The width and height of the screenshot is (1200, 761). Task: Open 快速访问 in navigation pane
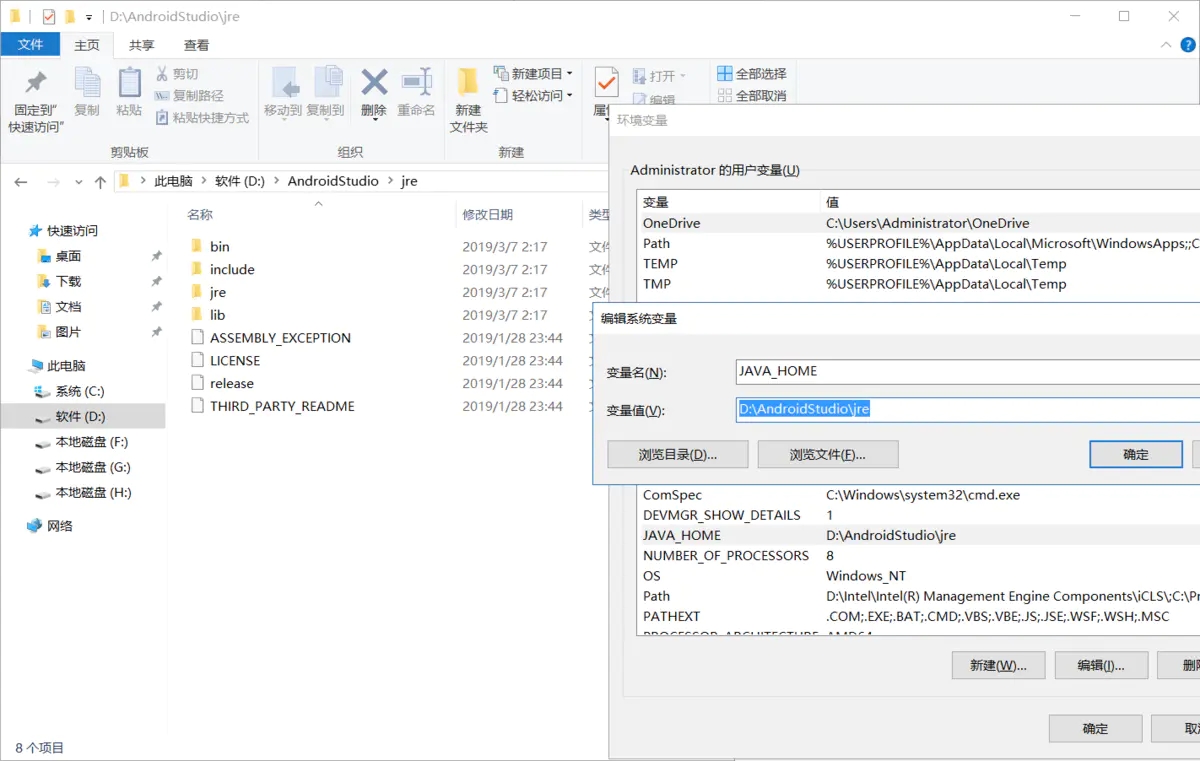(72, 231)
